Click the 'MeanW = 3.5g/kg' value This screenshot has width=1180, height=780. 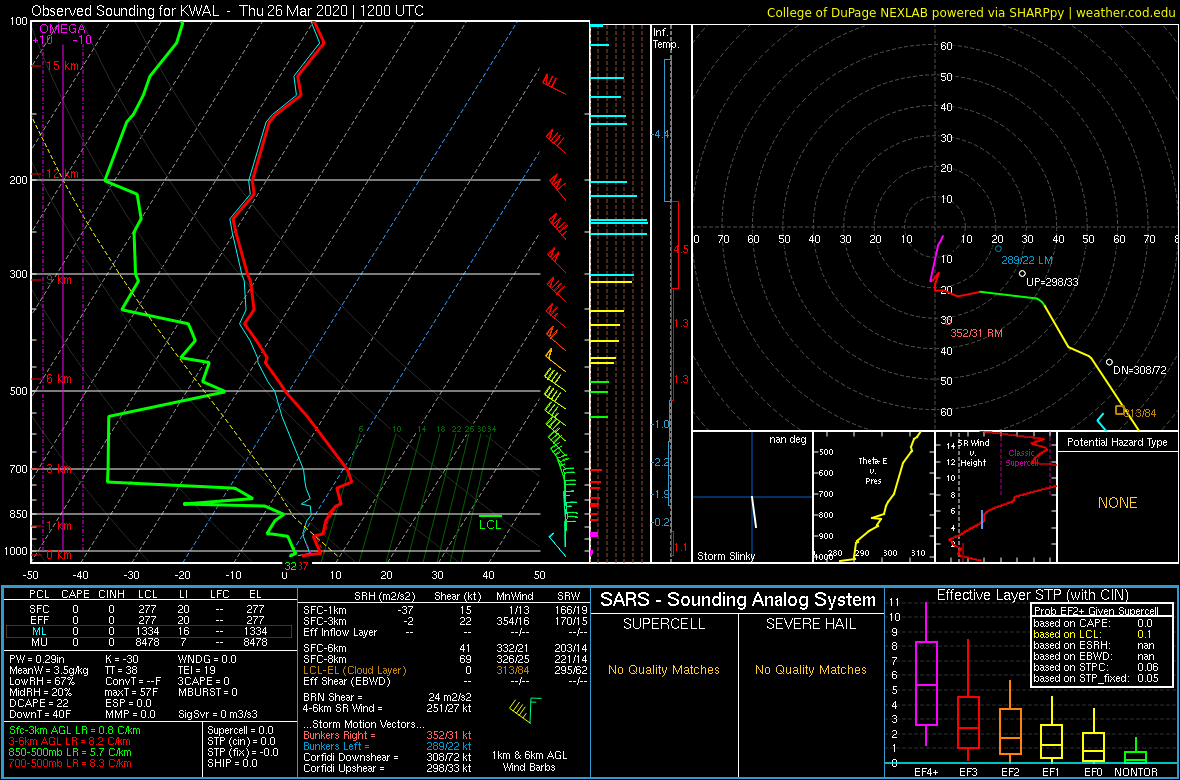pyautogui.click(x=49, y=670)
